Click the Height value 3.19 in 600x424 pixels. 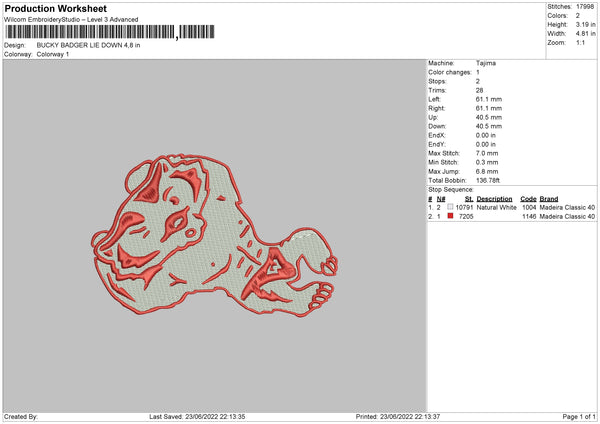click(x=585, y=24)
